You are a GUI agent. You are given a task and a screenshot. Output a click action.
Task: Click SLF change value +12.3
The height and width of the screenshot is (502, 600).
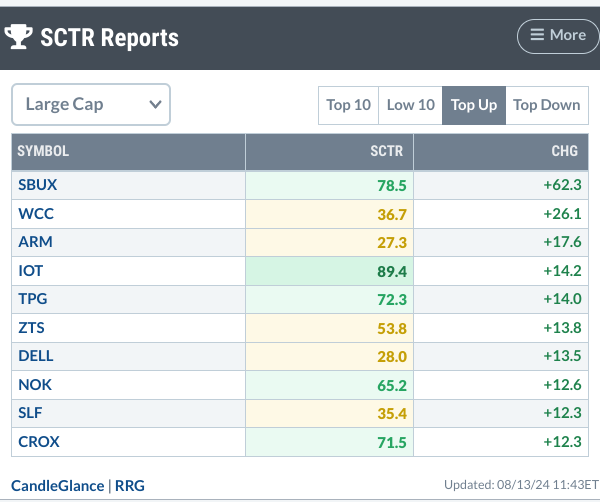(562, 413)
